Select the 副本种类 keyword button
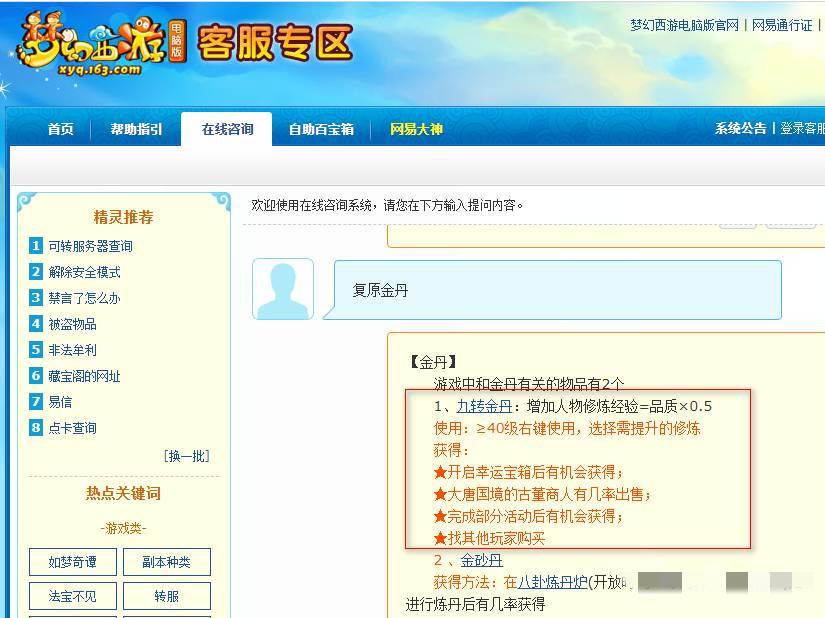The image size is (825, 618). (x=166, y=562)
